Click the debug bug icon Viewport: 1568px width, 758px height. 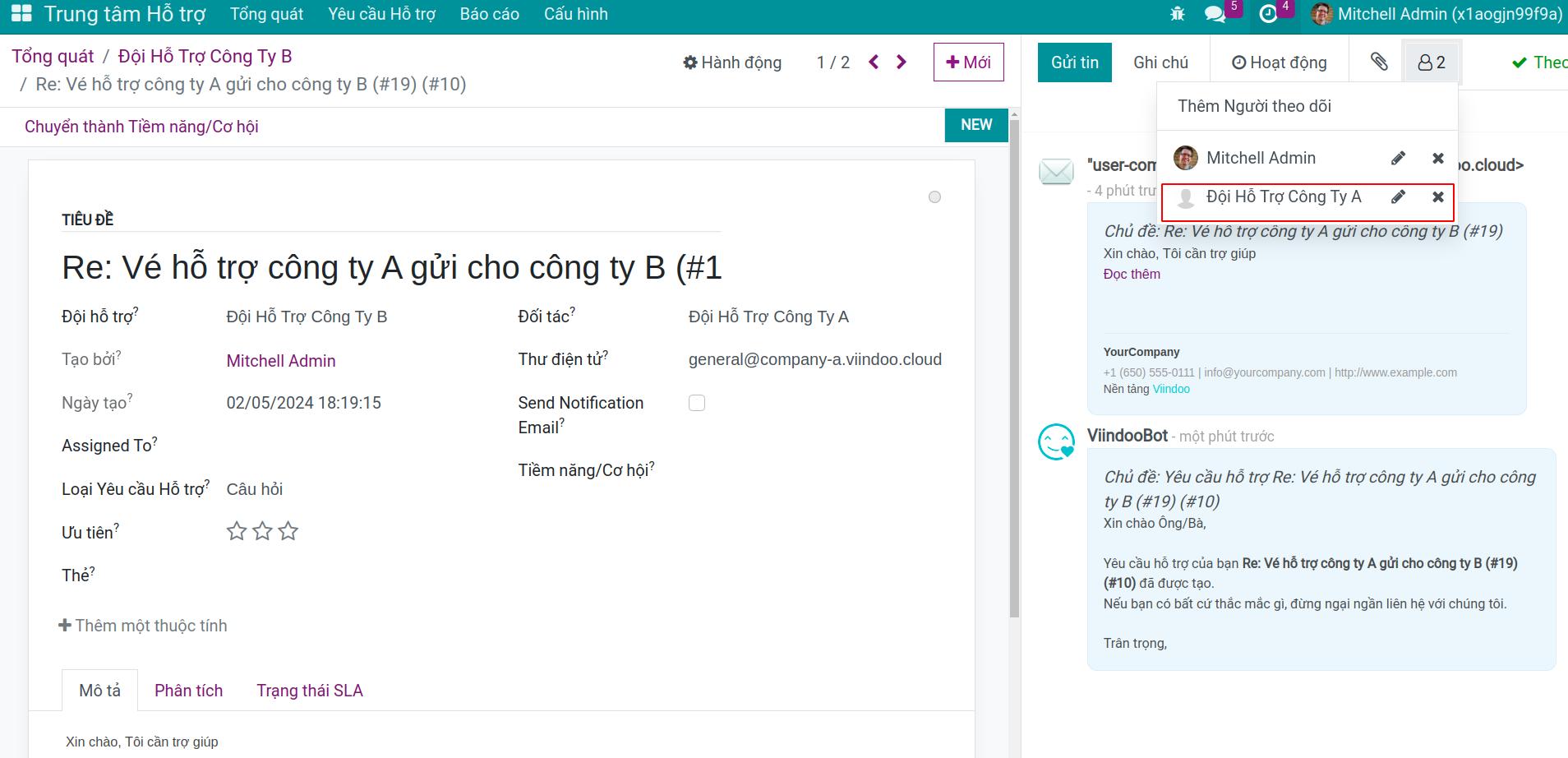click(x=1177, y=14)
